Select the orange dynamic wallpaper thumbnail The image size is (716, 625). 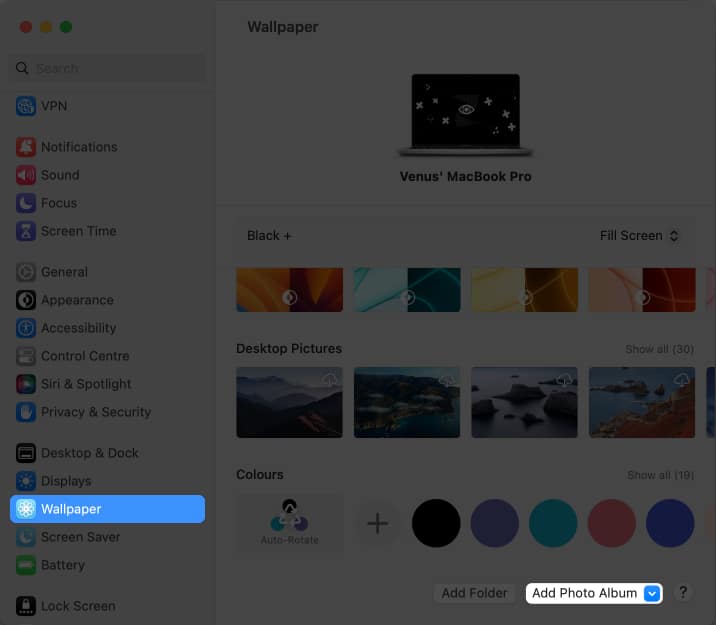coord(290,290)
